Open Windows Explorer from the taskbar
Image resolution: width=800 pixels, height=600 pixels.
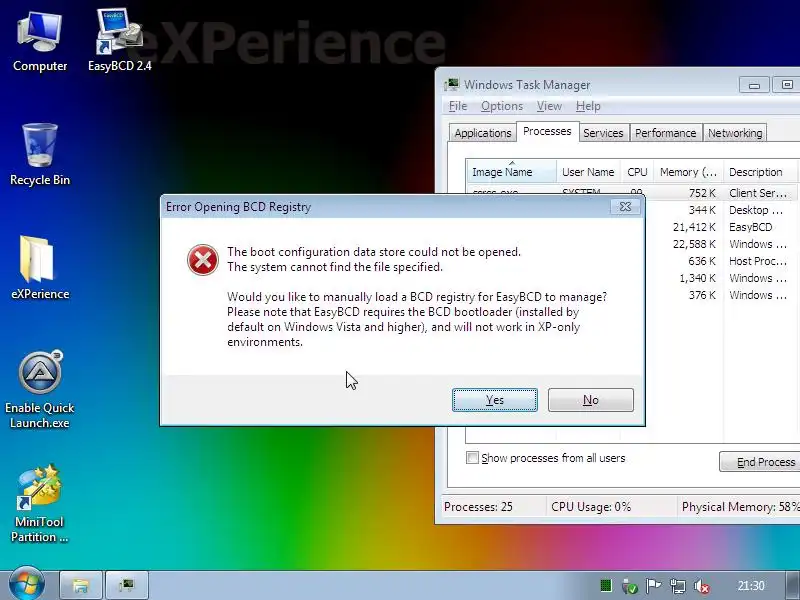(82, 585)
